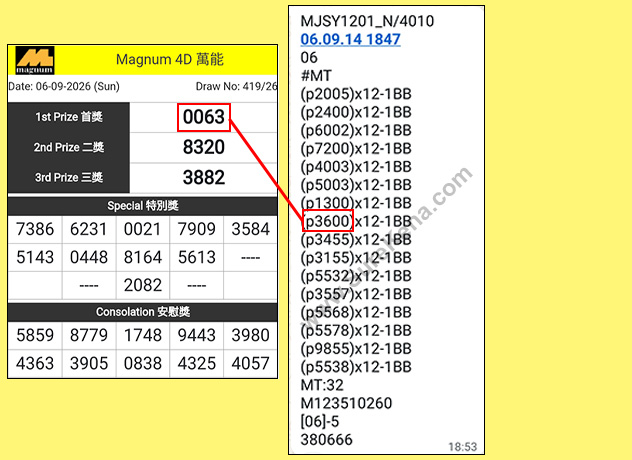Select consolation number 8779
Screen dimensions: 632x460
[89, 335]
